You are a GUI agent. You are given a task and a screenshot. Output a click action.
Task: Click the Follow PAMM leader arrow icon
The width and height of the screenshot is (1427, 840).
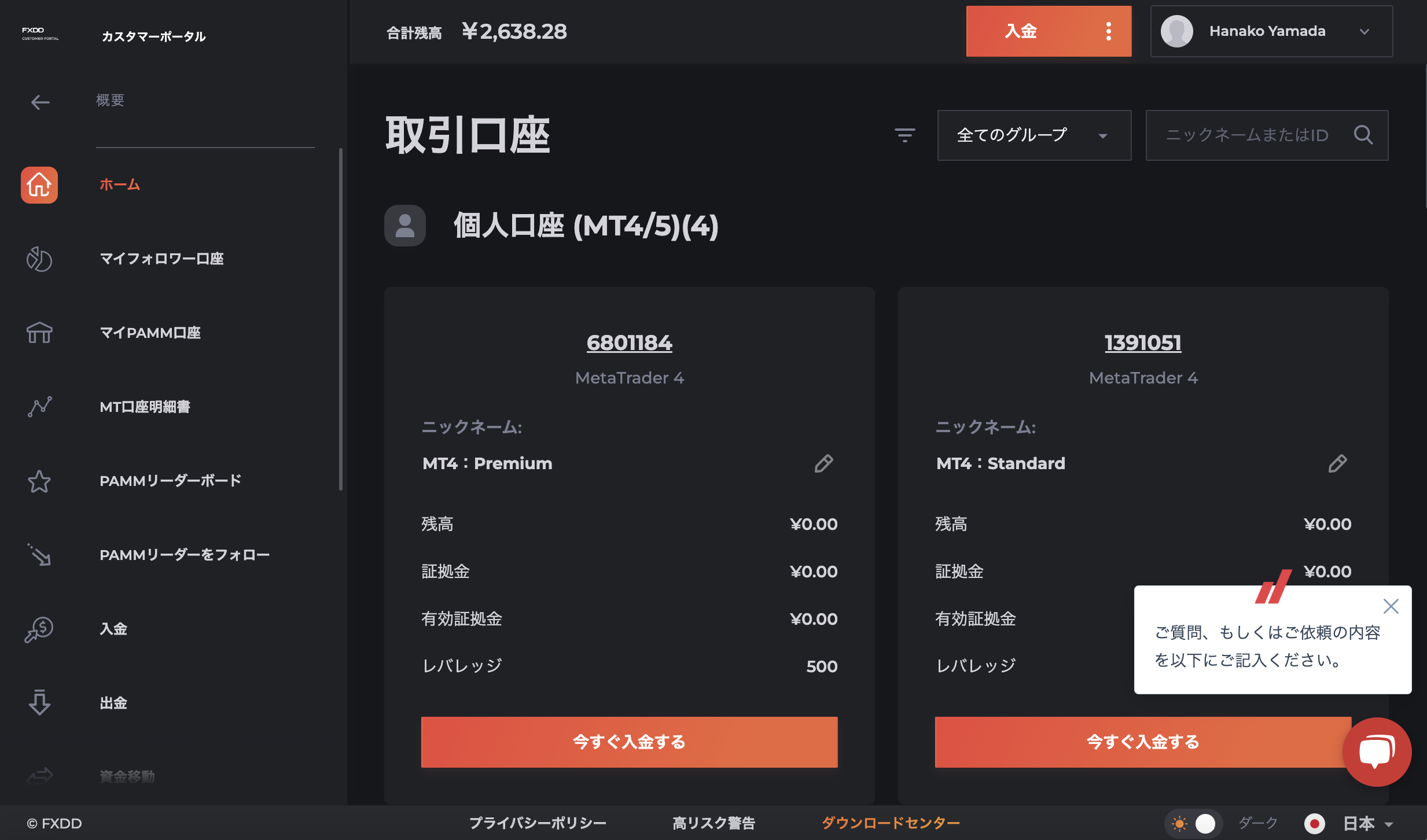pos(39,555)
